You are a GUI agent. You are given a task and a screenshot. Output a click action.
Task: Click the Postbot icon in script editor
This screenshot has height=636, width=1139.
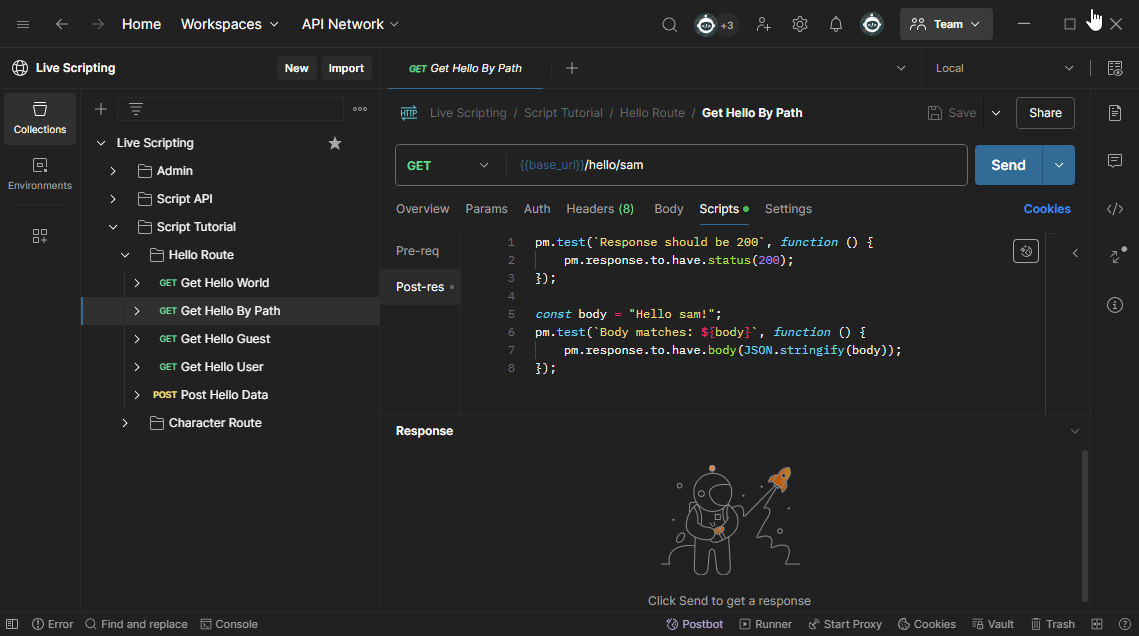(1026, 251)
